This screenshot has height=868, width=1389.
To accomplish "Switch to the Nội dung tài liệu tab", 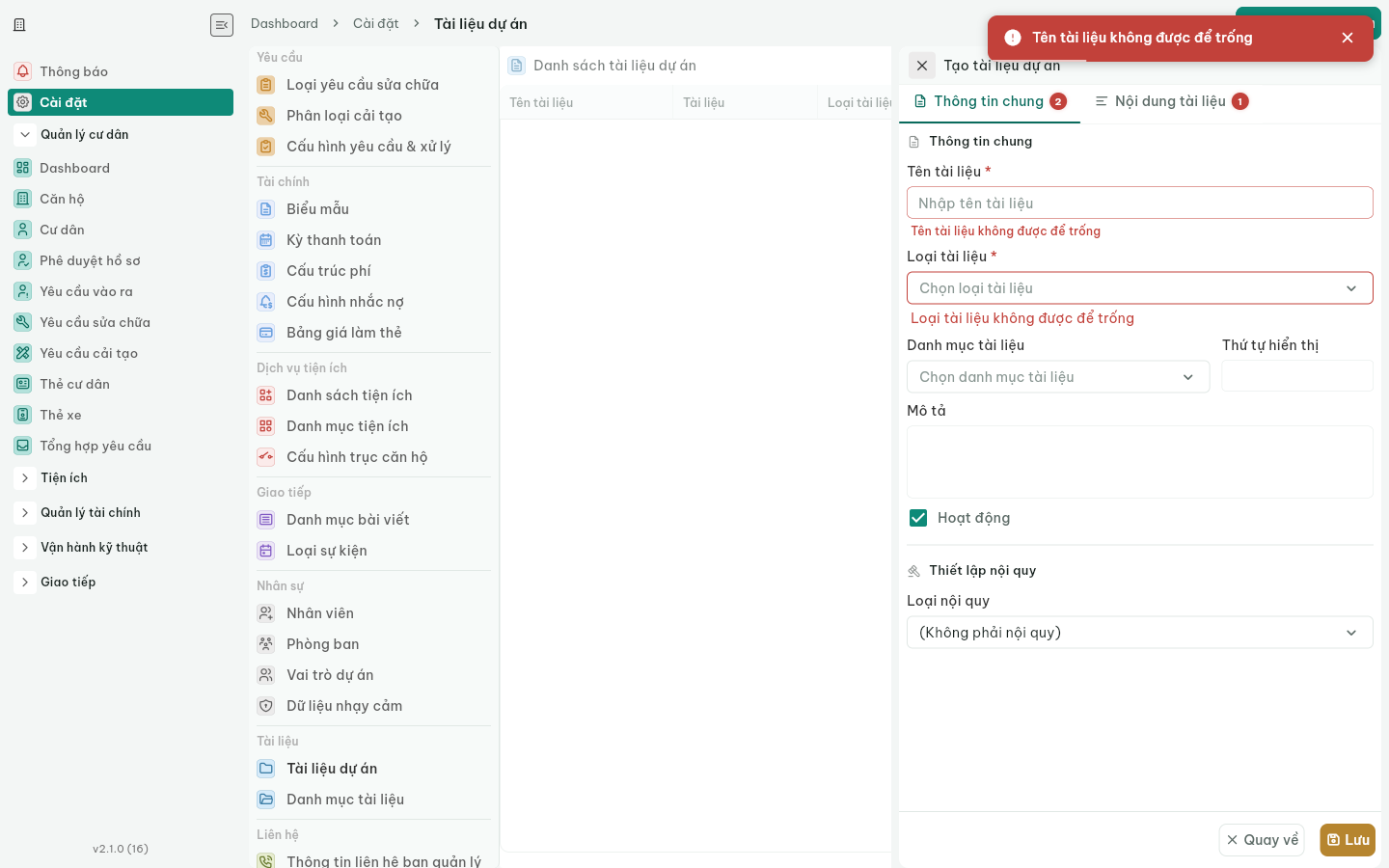I will pyautogui.click(x=1171, y=102).
